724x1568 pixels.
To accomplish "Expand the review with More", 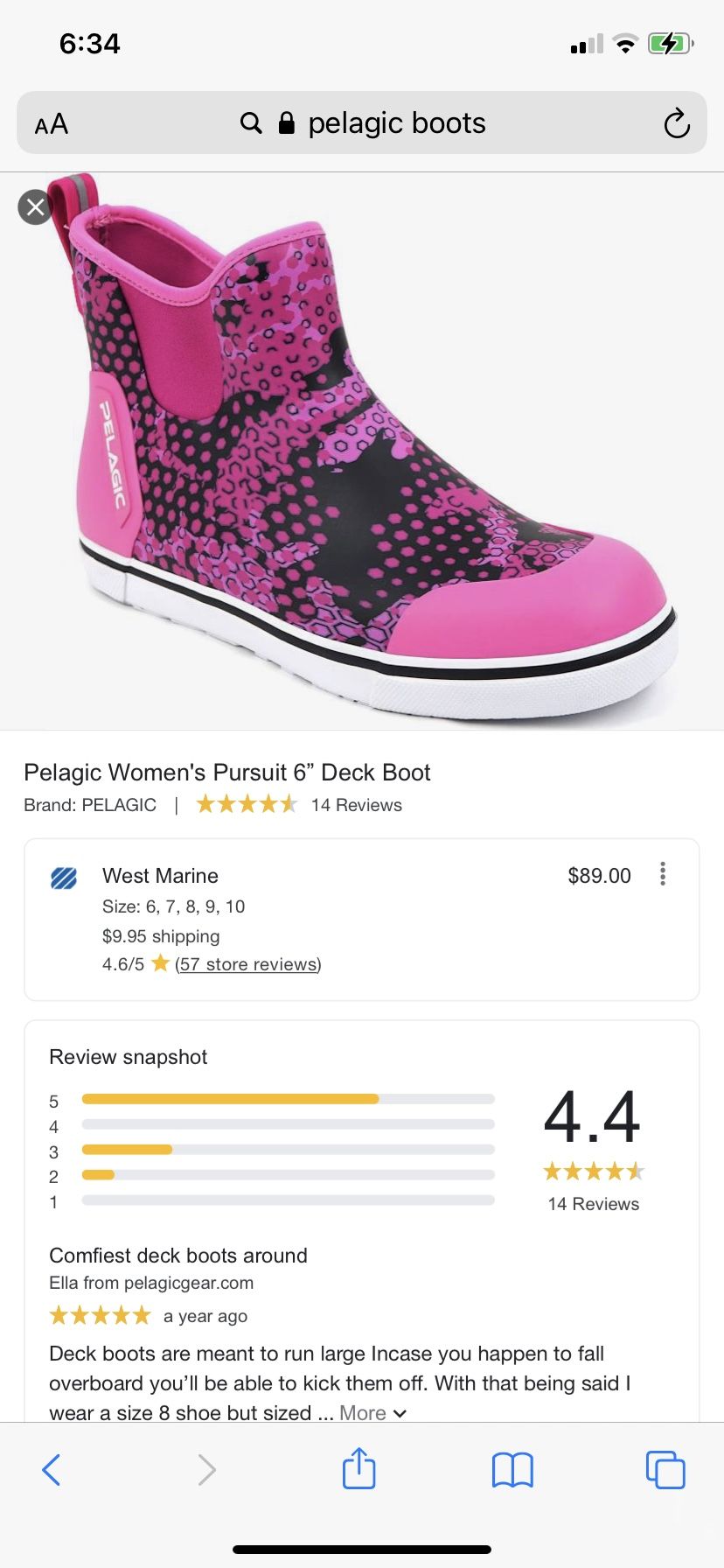I will [x=372, y=1413].
